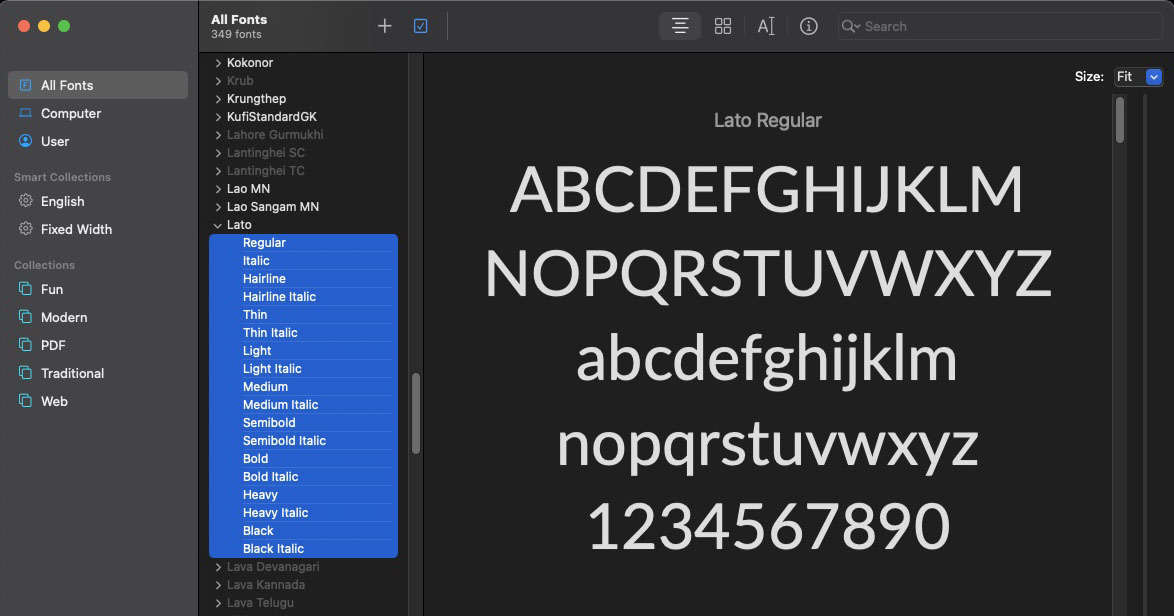This screenshot has width=1174, height=616.
Task: Click the All Fonts sidebar icon
Action: (x=25, y=85)
